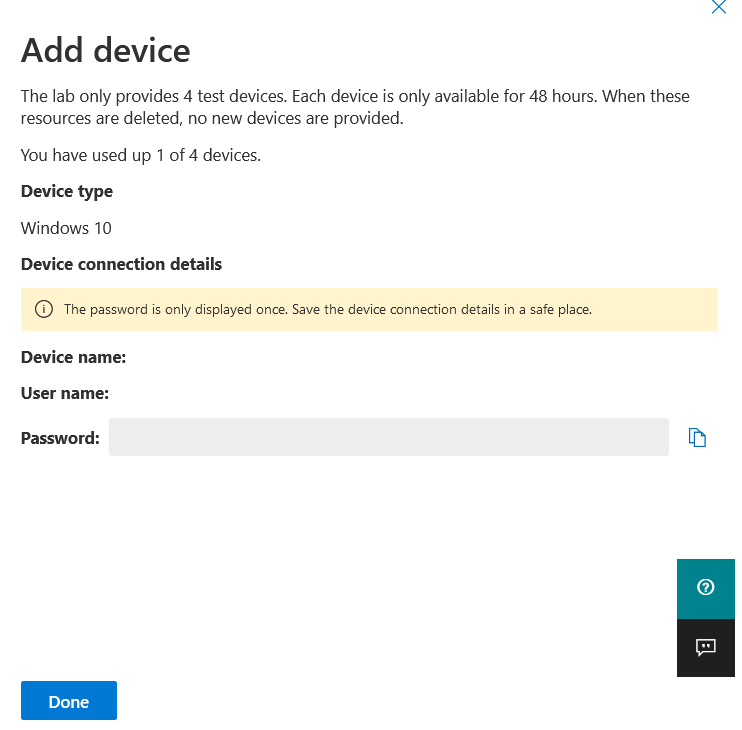Close the Add device panel
Viewport: 742px width, 730px height.
click(x=718, y=7)
